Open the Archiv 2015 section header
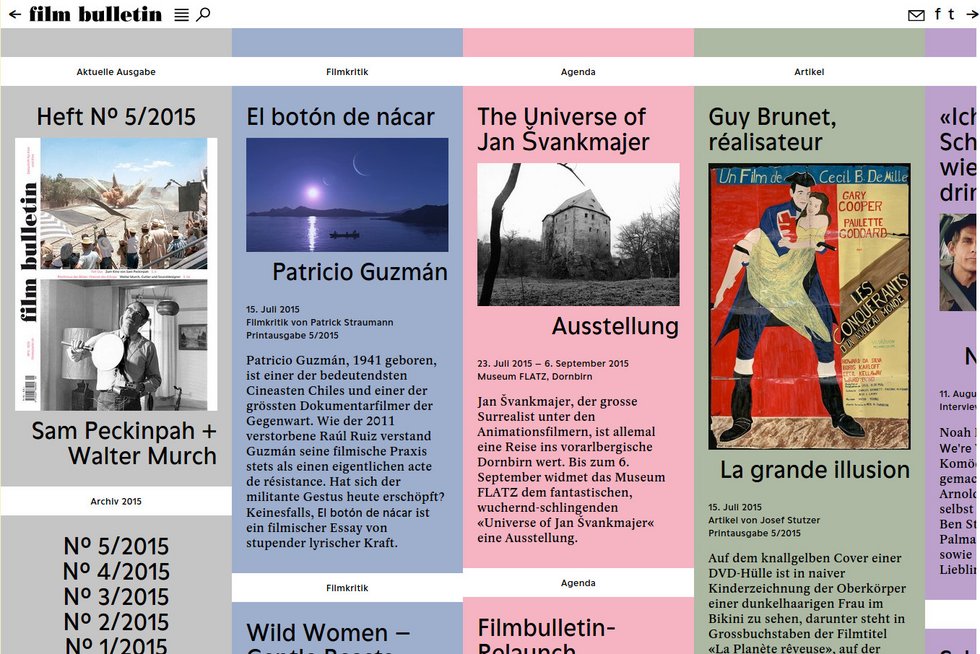Image resolution: width=980 pixels, height=654 pixels. click(116, 501)
